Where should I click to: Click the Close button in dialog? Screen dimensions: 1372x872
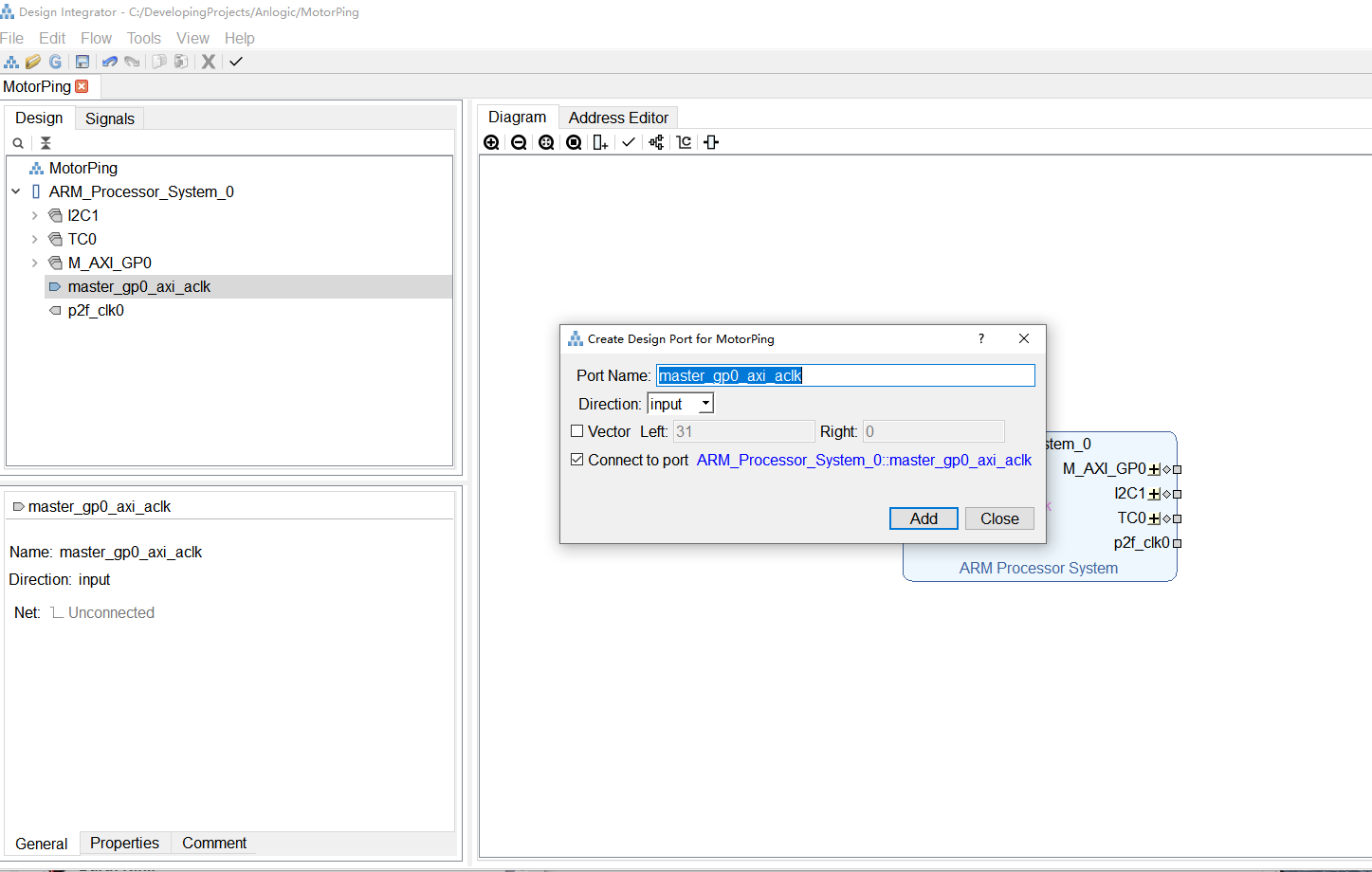[x=999, y=518]
